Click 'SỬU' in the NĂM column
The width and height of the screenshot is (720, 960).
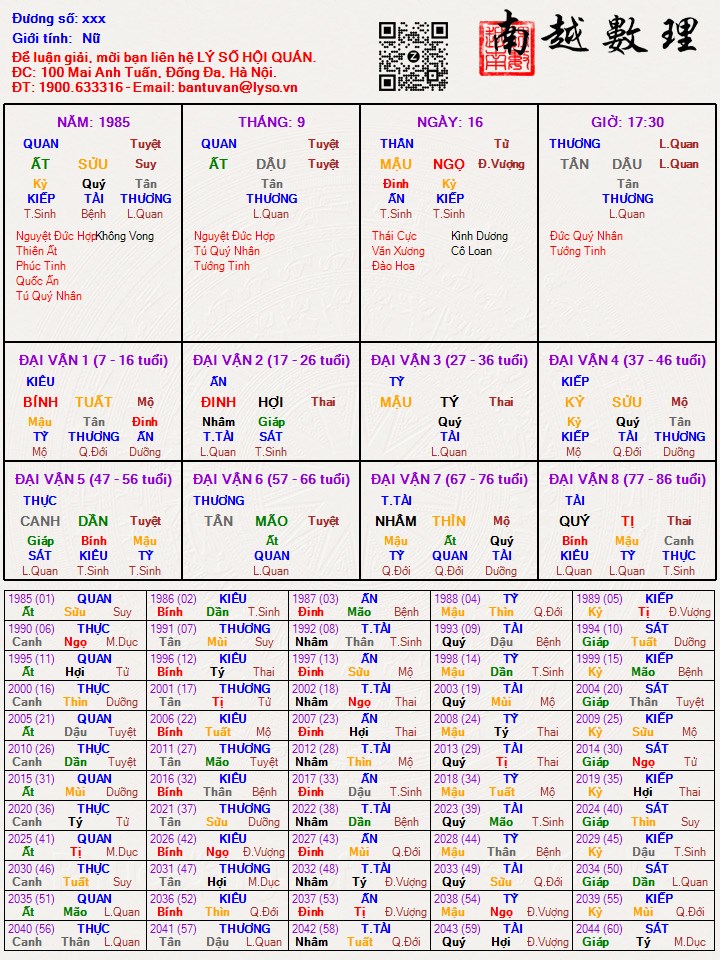click(x=93, y=164)
